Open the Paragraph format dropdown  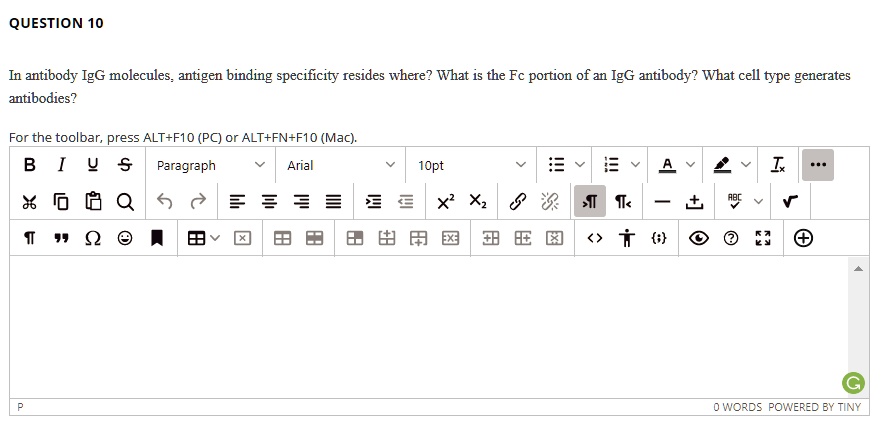pos(211,165)
